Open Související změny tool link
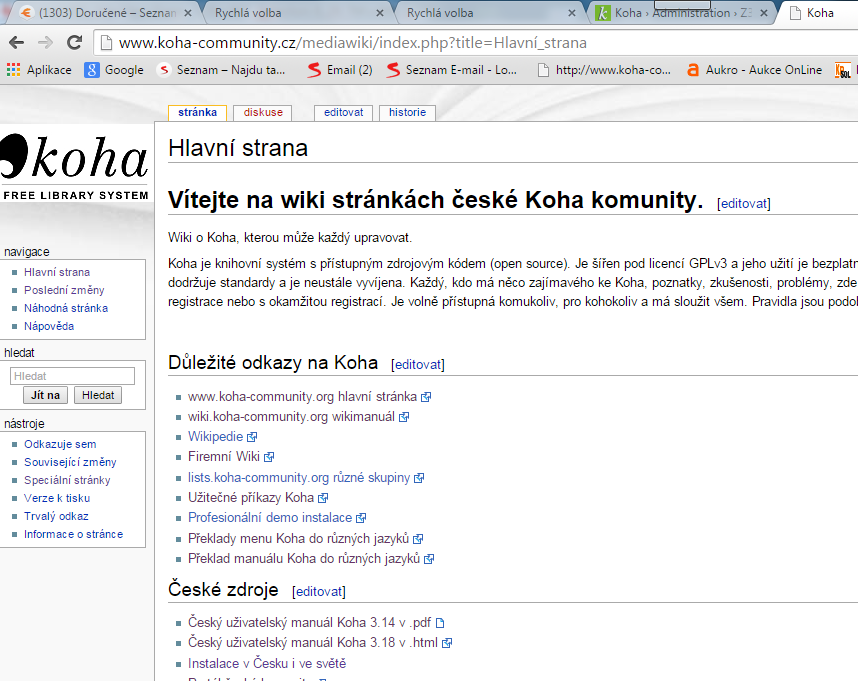 pos(70,462)
